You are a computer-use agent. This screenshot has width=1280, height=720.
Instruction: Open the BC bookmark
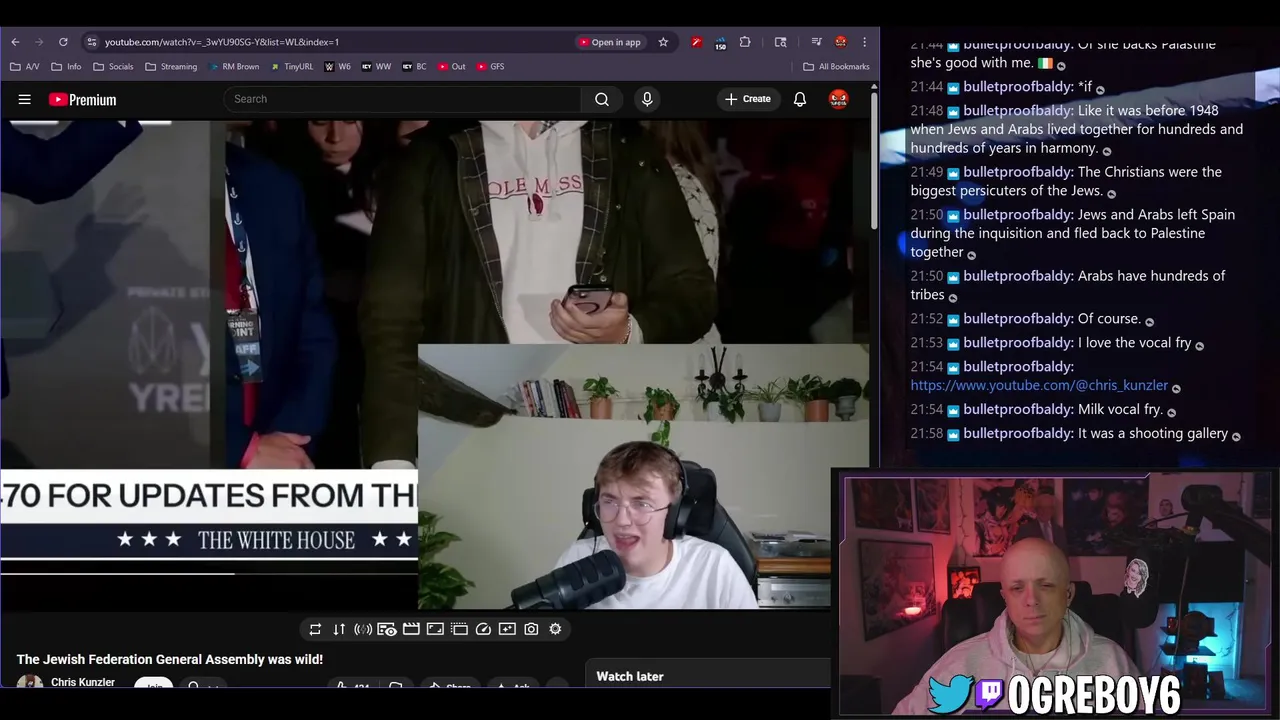pyautogui.click(x=414, y=67)
